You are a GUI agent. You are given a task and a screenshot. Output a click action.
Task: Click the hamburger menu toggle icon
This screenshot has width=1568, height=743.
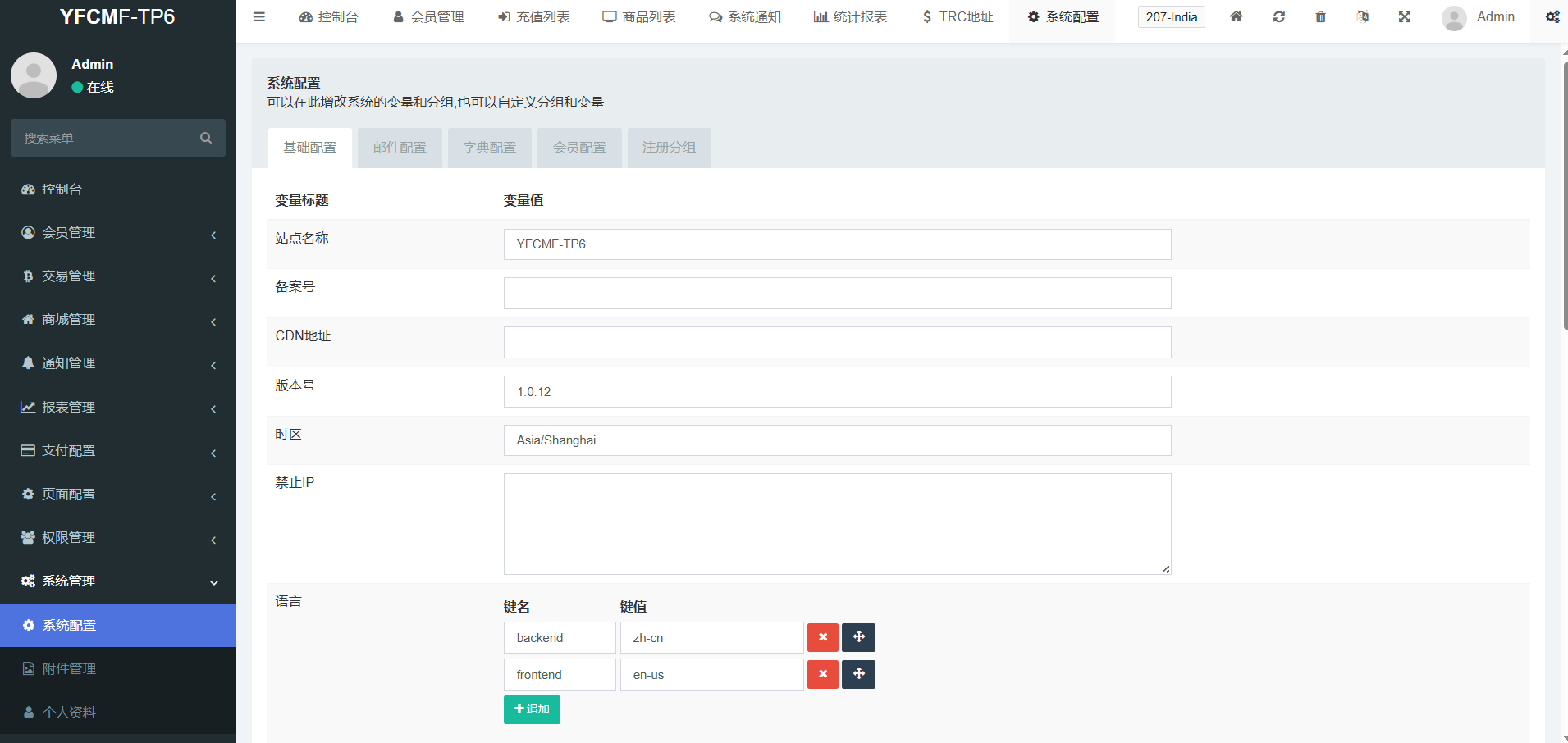pyautogui.click(x=259, y=16)
